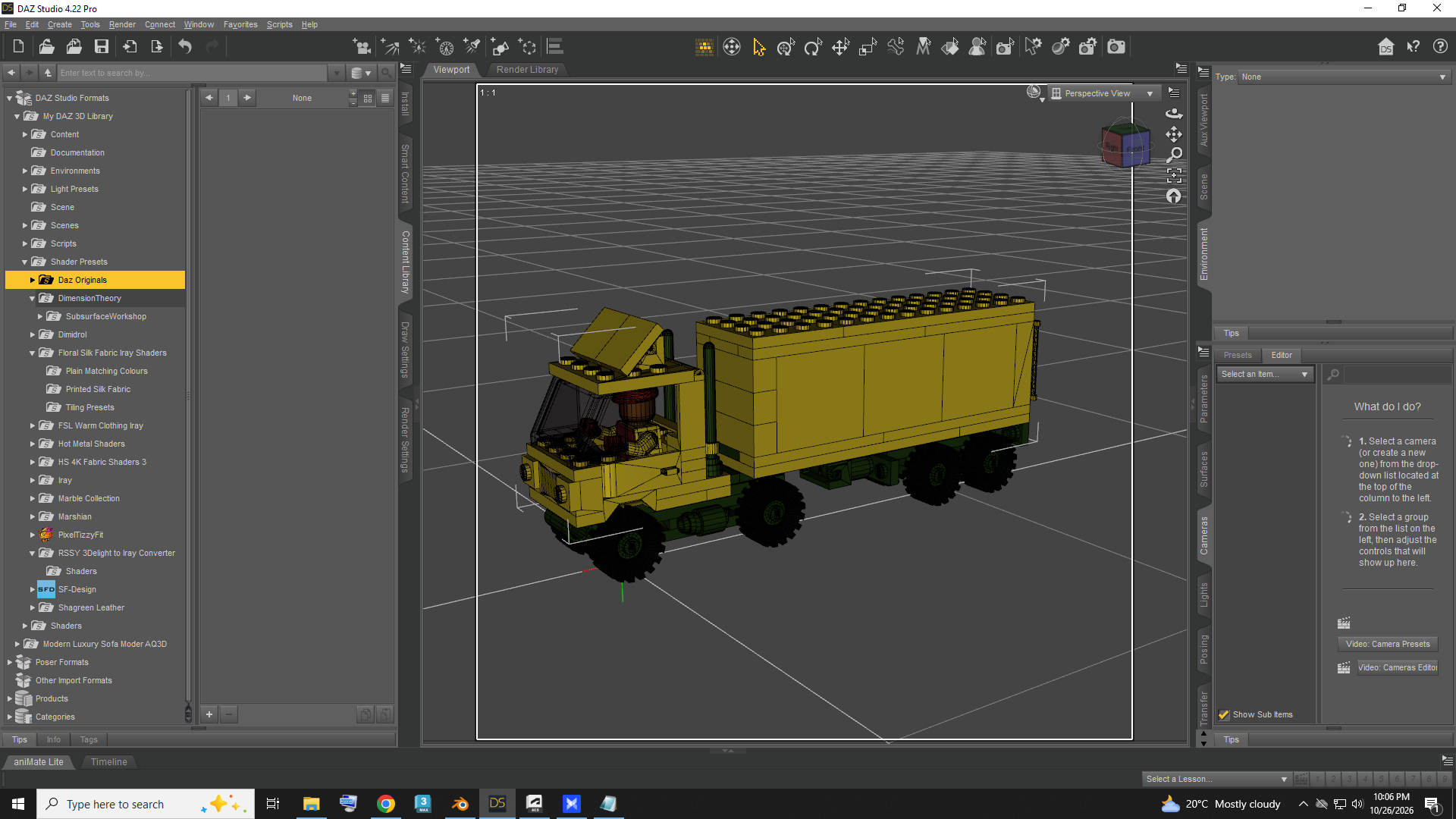This screenshot has width=1456, height=819.
Task: Collapse the Floral Silk Fabric Iray Shaders folder
Action: click(33, 353)
